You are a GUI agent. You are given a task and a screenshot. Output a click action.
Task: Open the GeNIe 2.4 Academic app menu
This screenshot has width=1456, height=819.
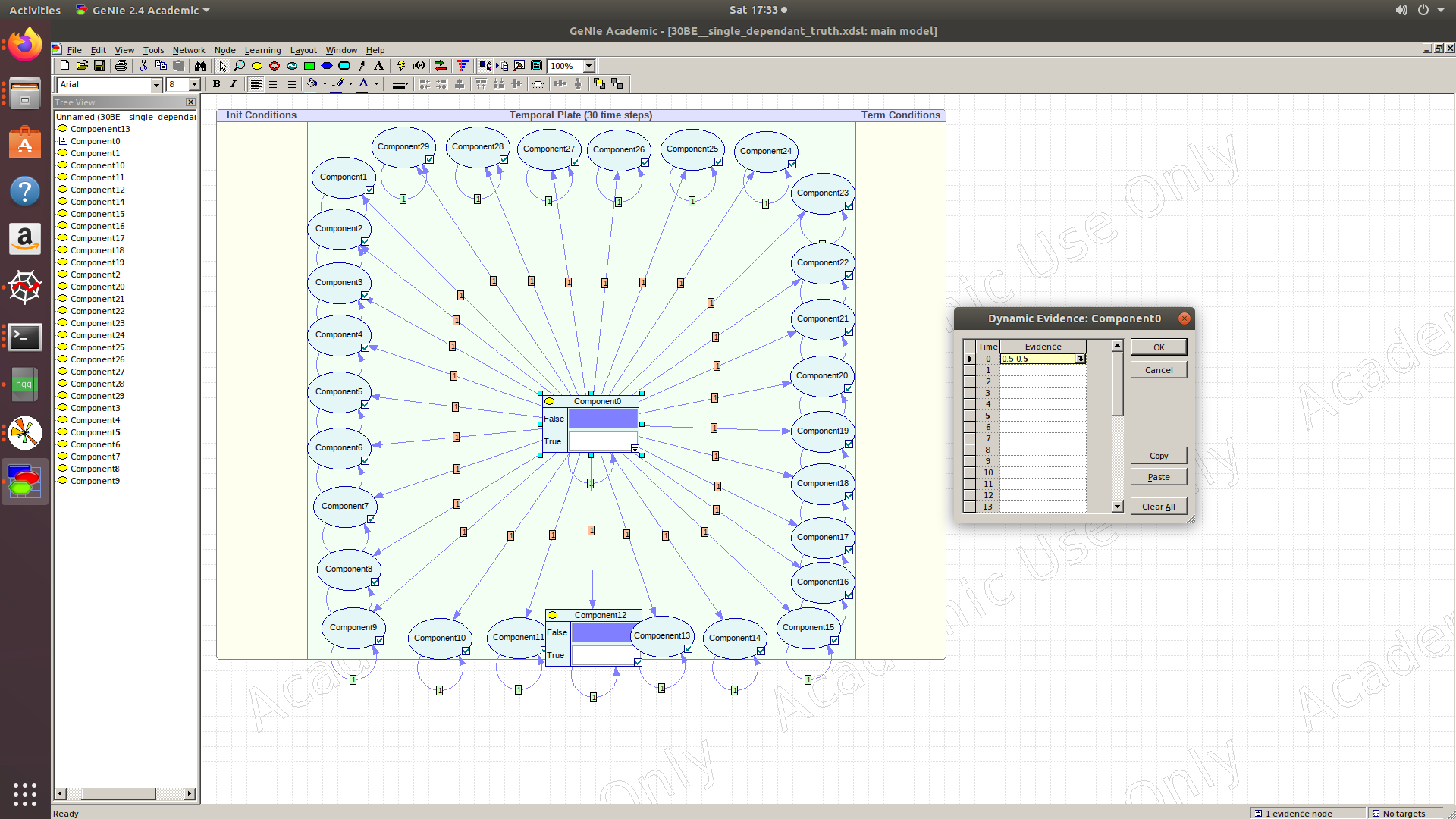tap(143, 10)
